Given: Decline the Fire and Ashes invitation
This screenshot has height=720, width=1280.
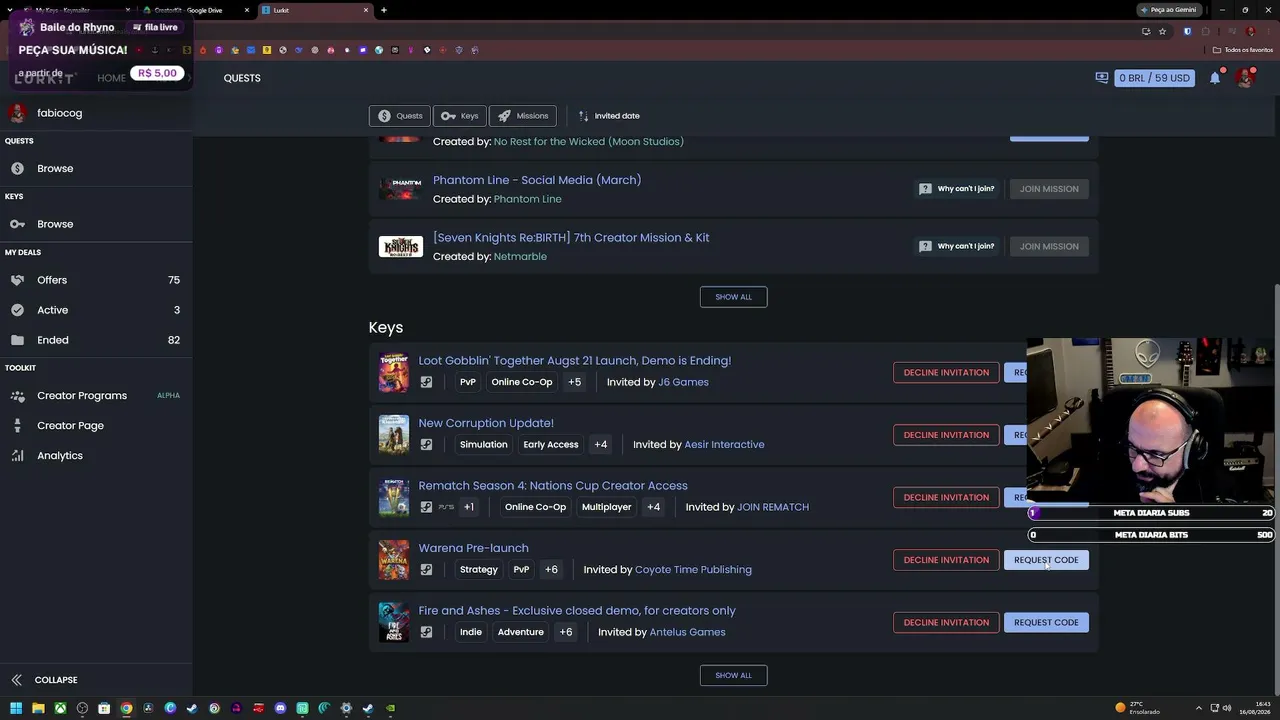Looking at the screenshot, I should (x=946, y=623).
